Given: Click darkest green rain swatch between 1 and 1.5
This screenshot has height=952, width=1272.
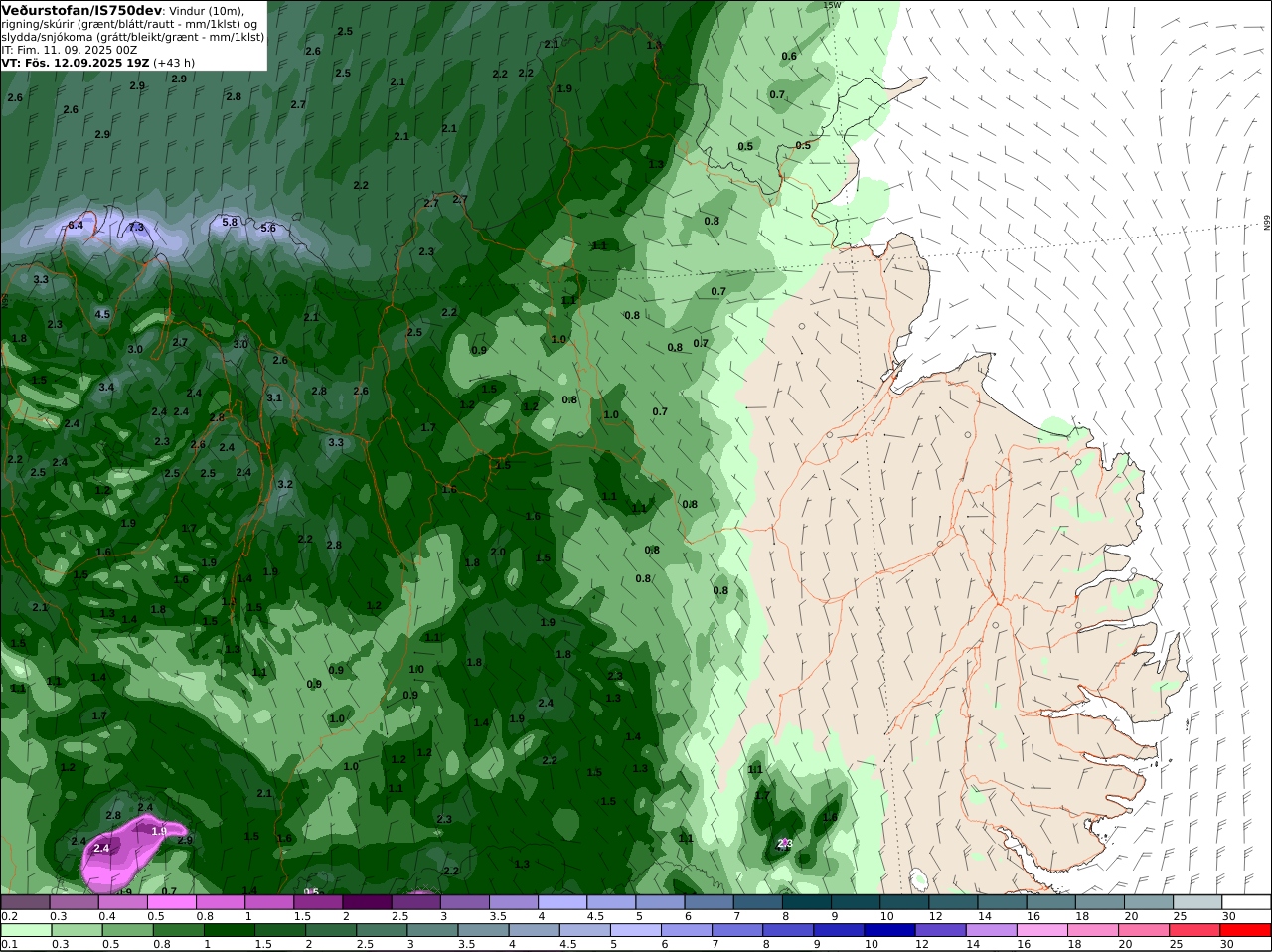Looking at the screenshot, I should [x=229, y=930].
